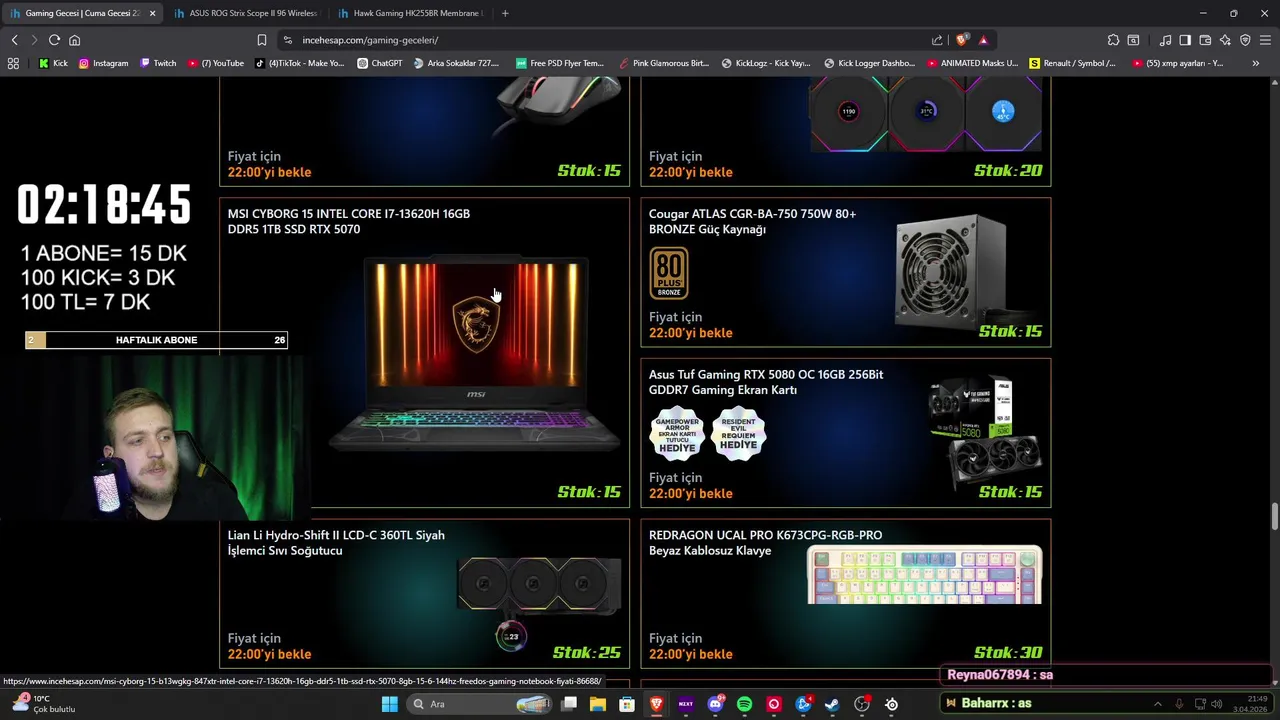This screenshot has height=720, width=1280.
Task: Switch to the Gaming Gecesi tab
Action: [82, 13]
